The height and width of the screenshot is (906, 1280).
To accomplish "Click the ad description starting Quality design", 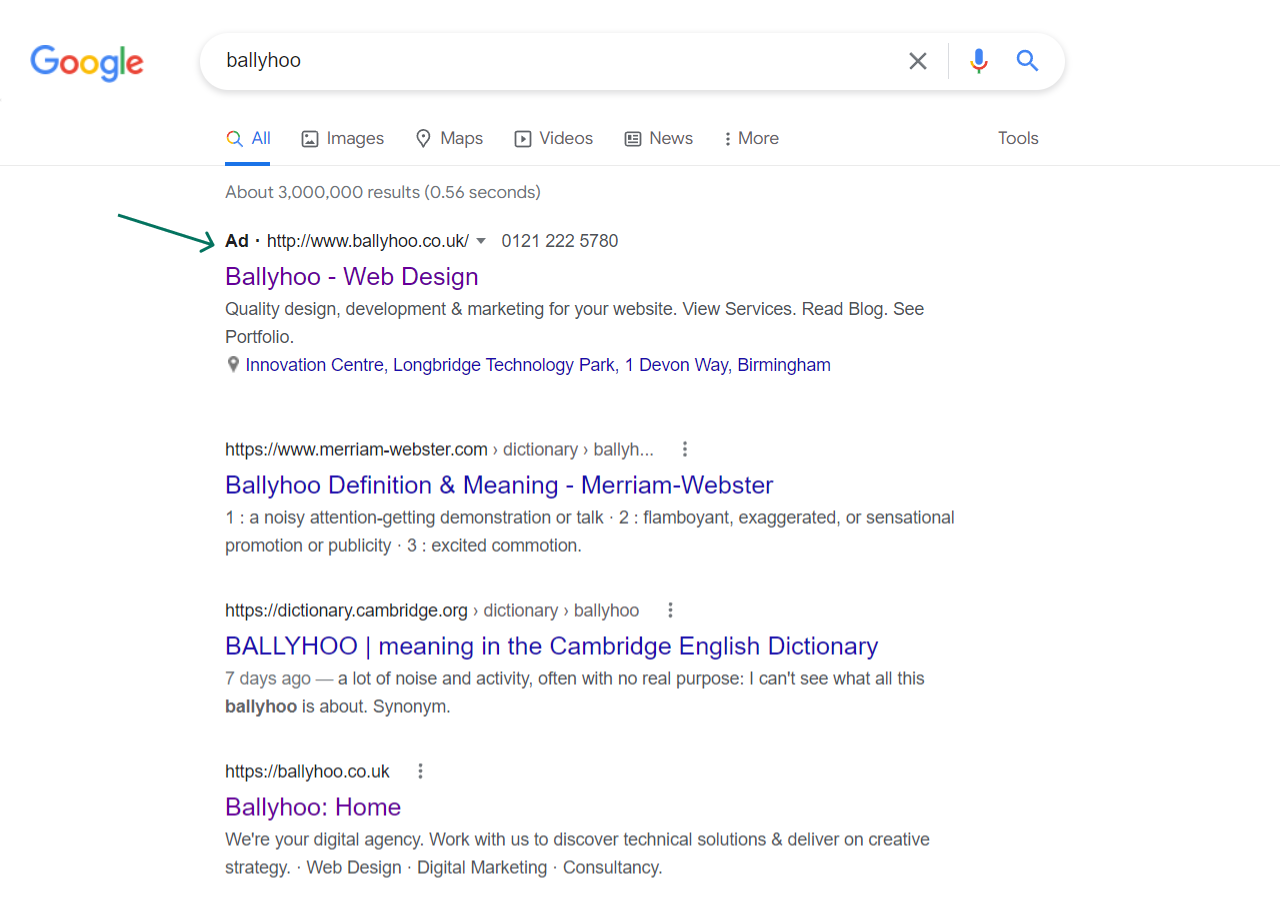I will tap(575, 323).
